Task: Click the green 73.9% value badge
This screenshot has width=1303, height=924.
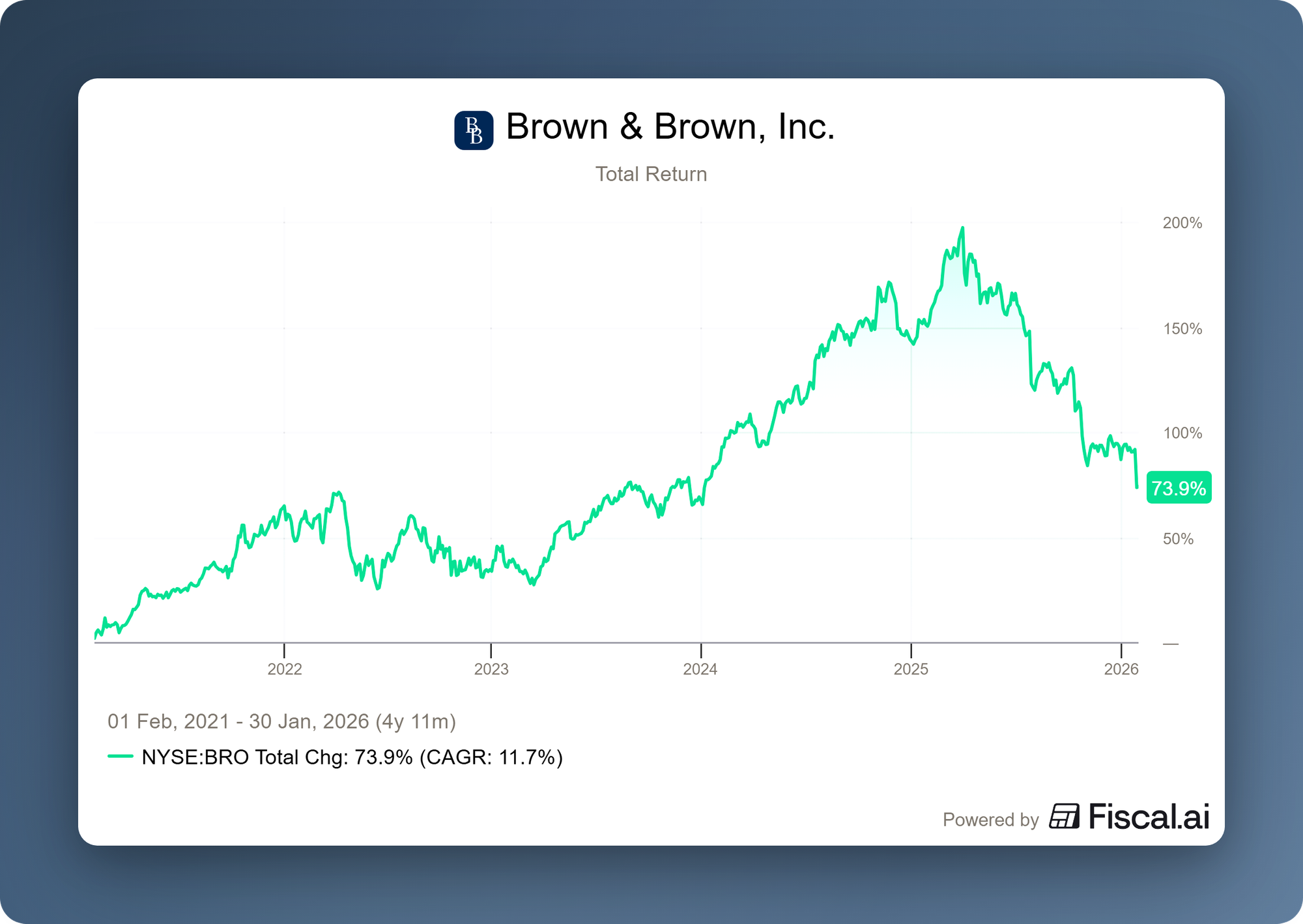Action: point(1179,488)
